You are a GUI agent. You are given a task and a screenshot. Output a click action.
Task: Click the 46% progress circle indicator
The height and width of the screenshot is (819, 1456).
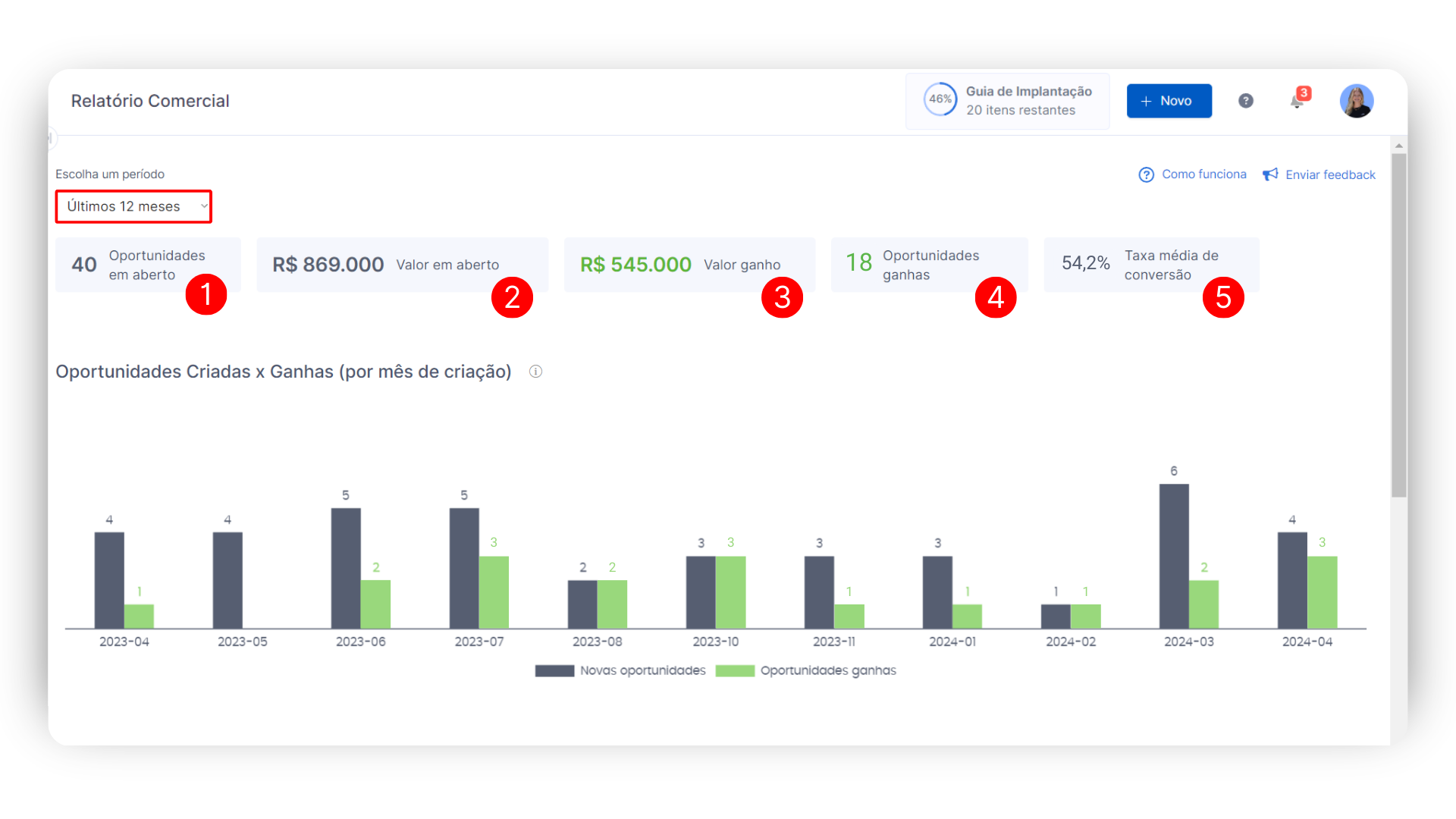tap(940, 99)
